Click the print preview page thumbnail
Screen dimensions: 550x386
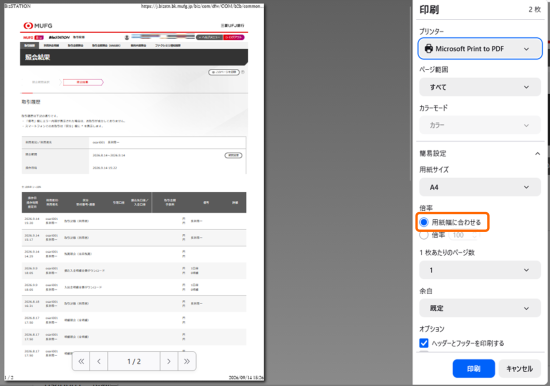pyautogui.click(x=134, y=192)
